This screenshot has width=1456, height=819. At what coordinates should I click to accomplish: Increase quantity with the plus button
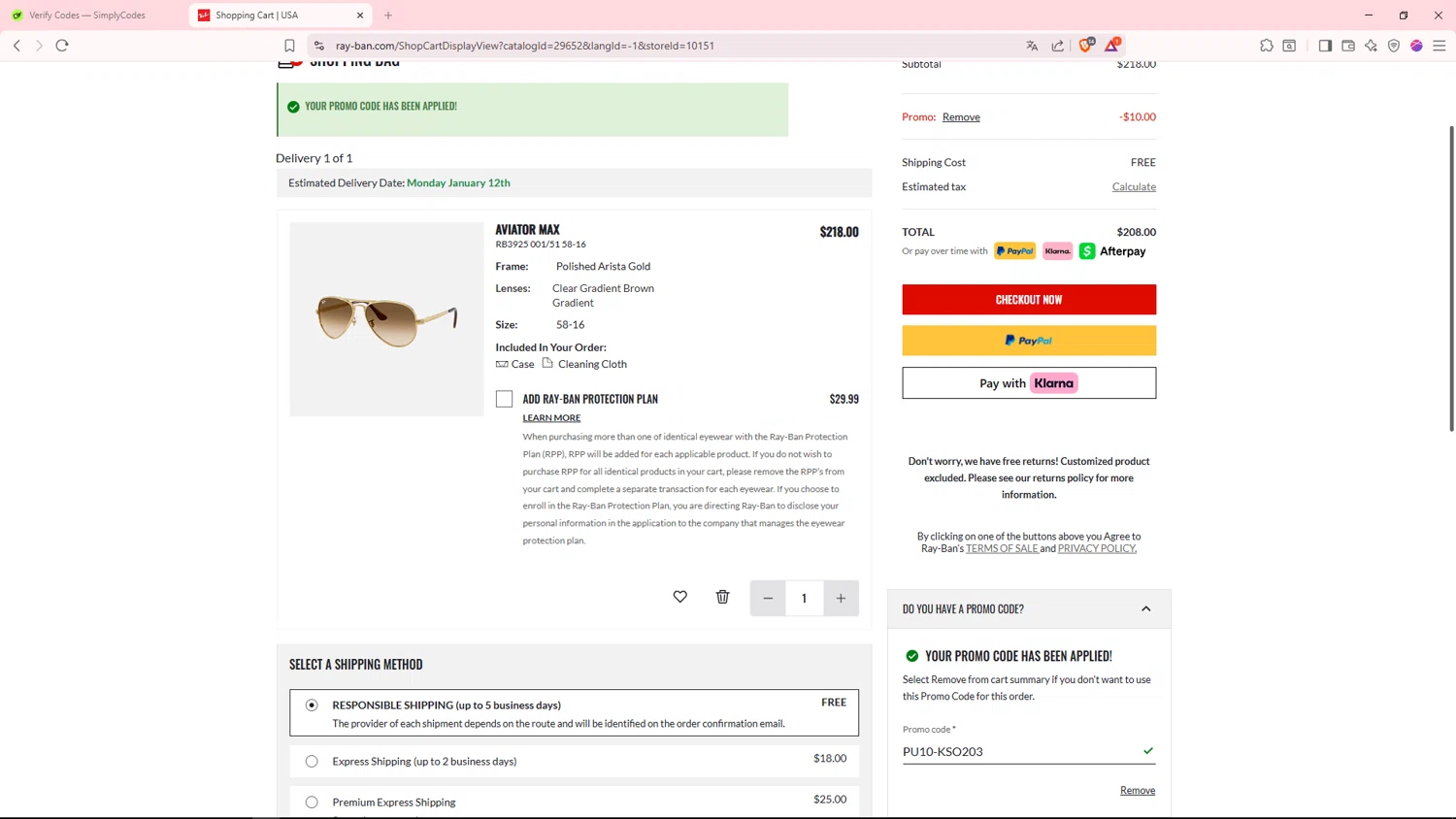[x=841, y=598]
